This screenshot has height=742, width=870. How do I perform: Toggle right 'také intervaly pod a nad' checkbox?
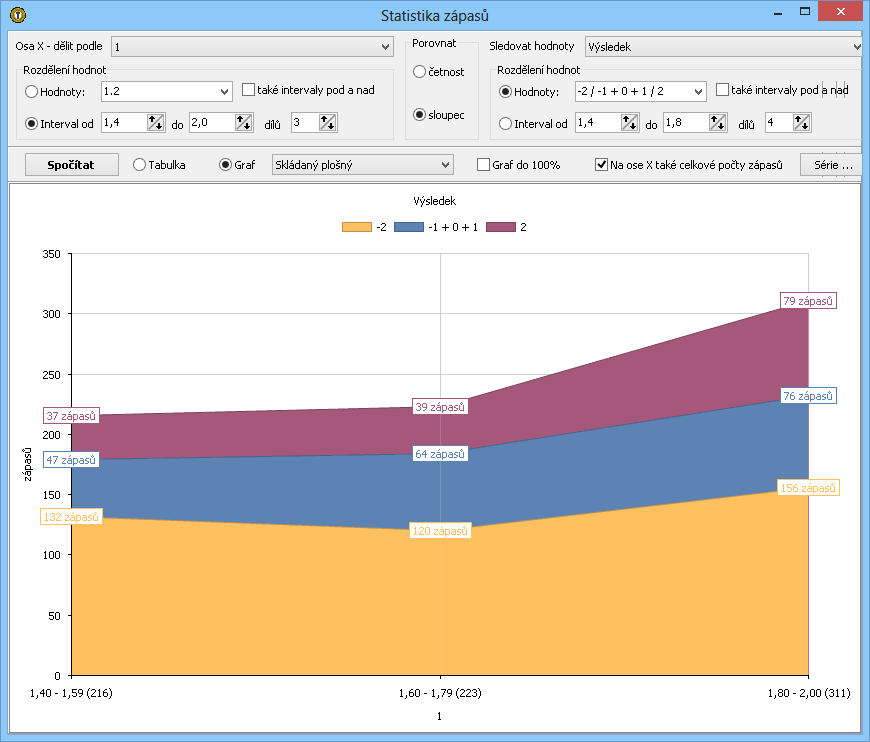pos(722,89)
